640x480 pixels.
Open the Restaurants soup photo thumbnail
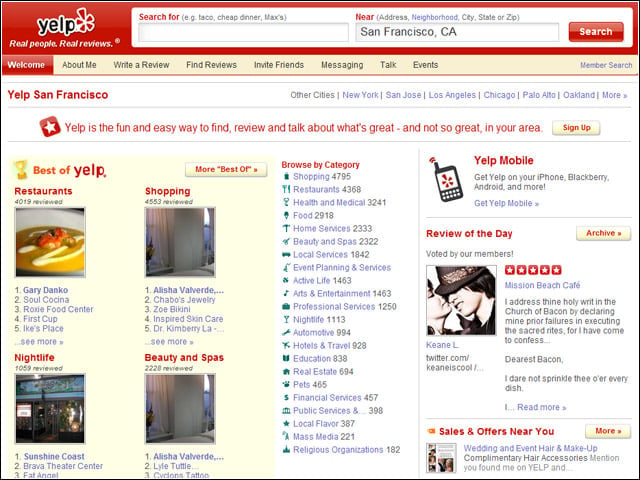coord(50,242)
